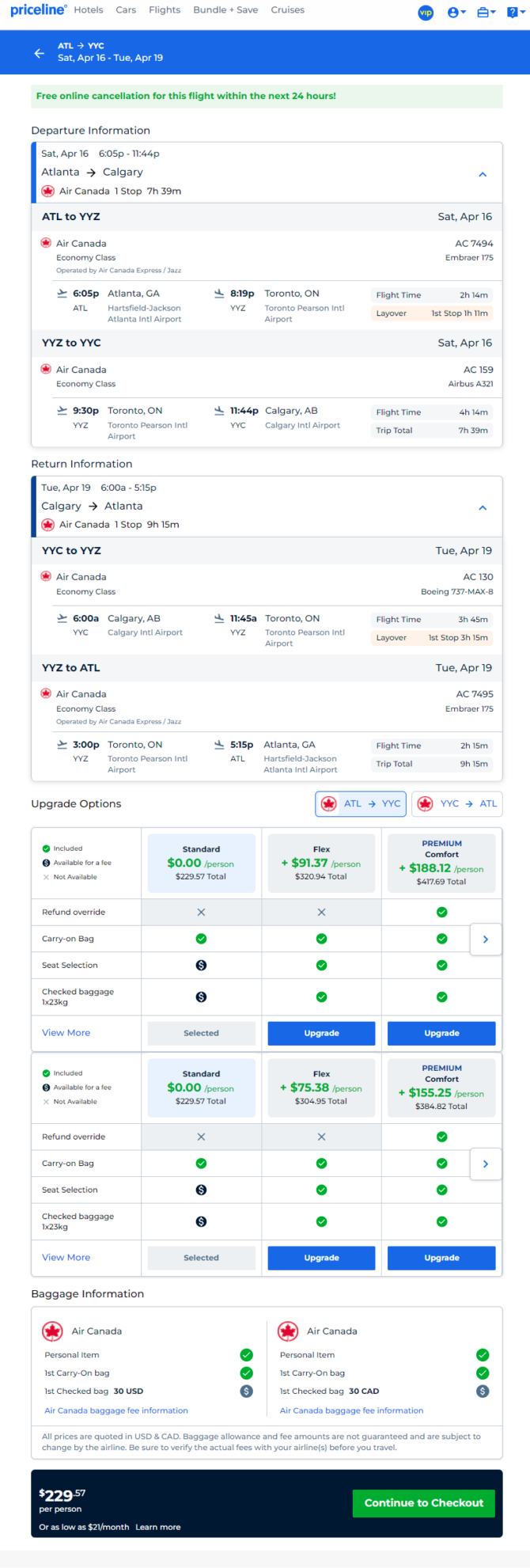The height and width of the screenshot is (1568, 530).
Task: Click Seat Selection fee icon in first Standard column
Action: click(x=201, y=966)
